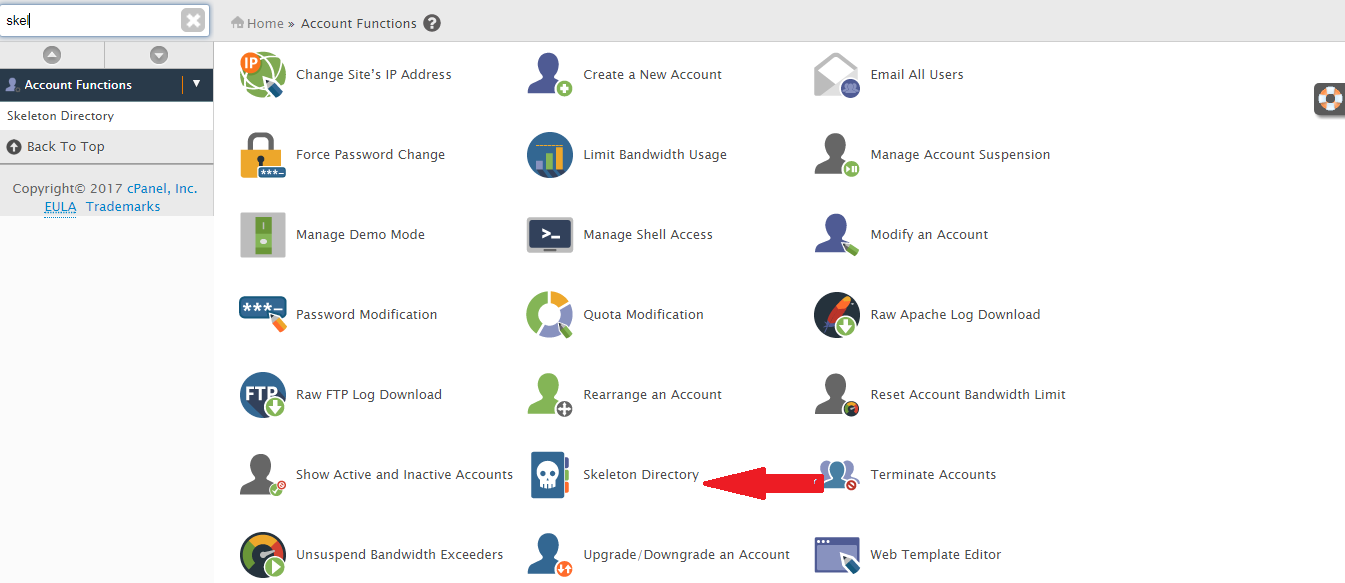Clear the search box with X button
Image resolution: width=1345 pixels, height=583 pixels.
pos(193,20)
